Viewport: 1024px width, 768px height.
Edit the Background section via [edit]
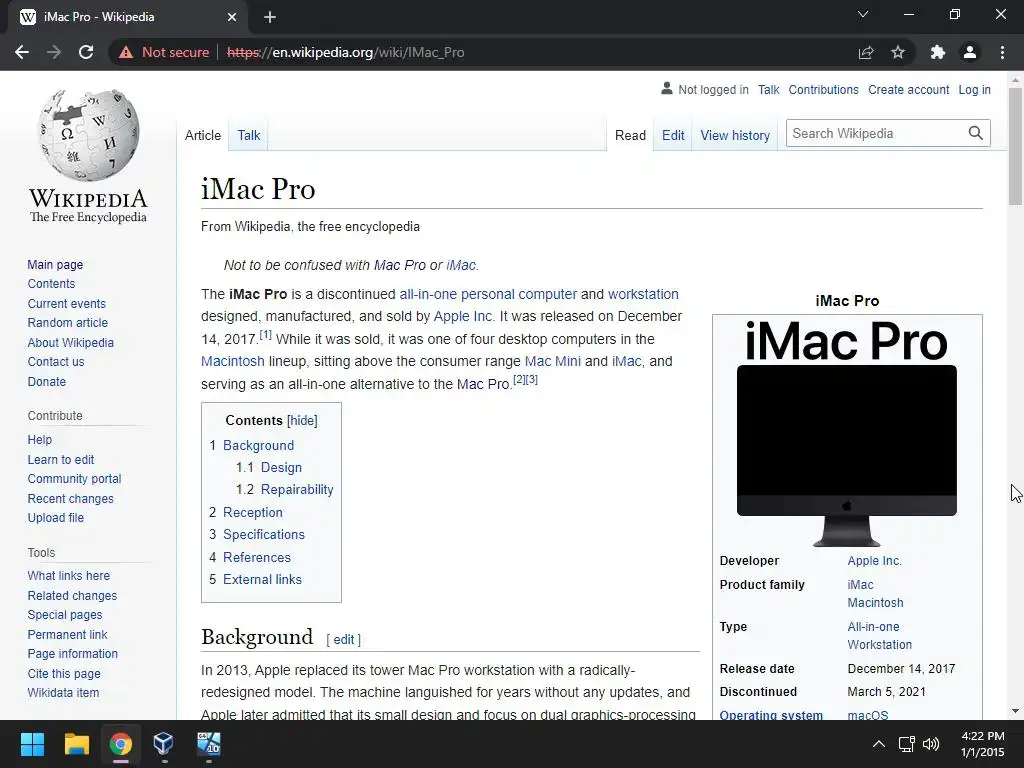pos(344,639)
